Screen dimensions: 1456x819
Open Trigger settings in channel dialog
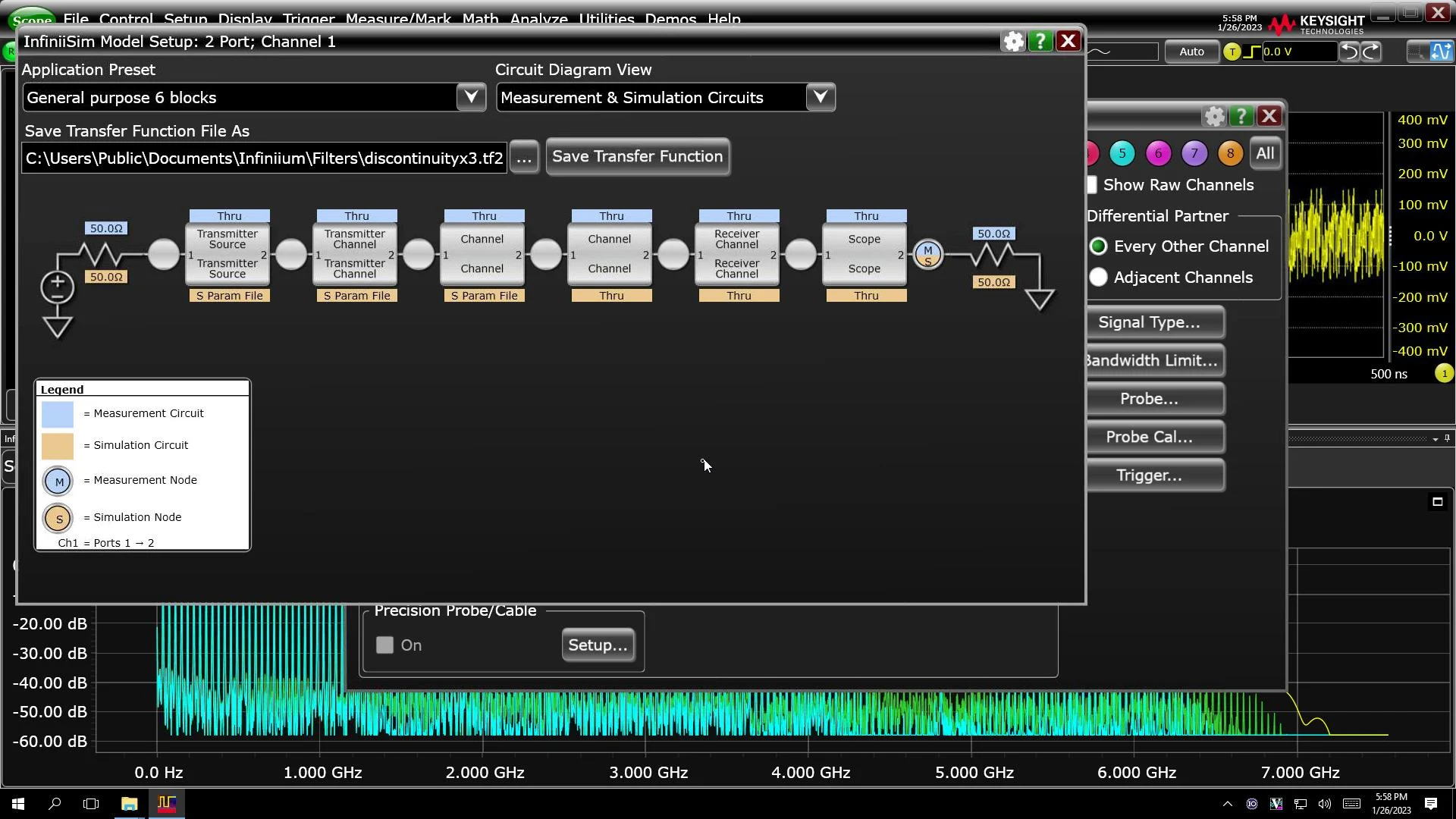click(x=1155, y=475)
